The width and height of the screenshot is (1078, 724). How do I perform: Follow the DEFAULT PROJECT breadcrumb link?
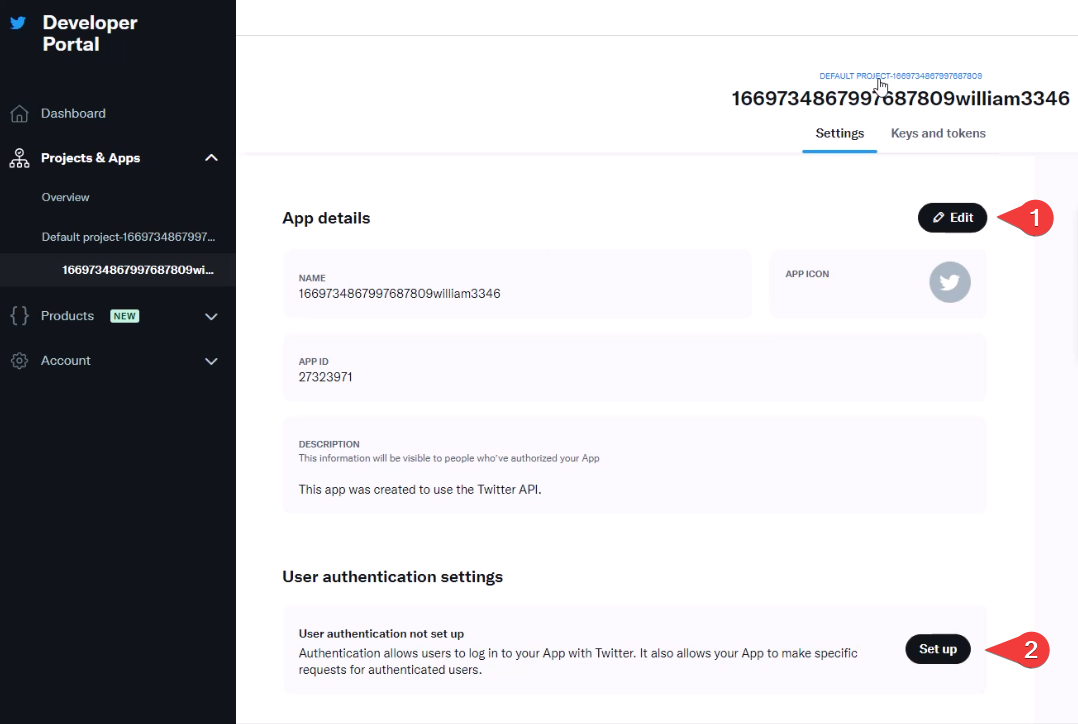[900, 76]
